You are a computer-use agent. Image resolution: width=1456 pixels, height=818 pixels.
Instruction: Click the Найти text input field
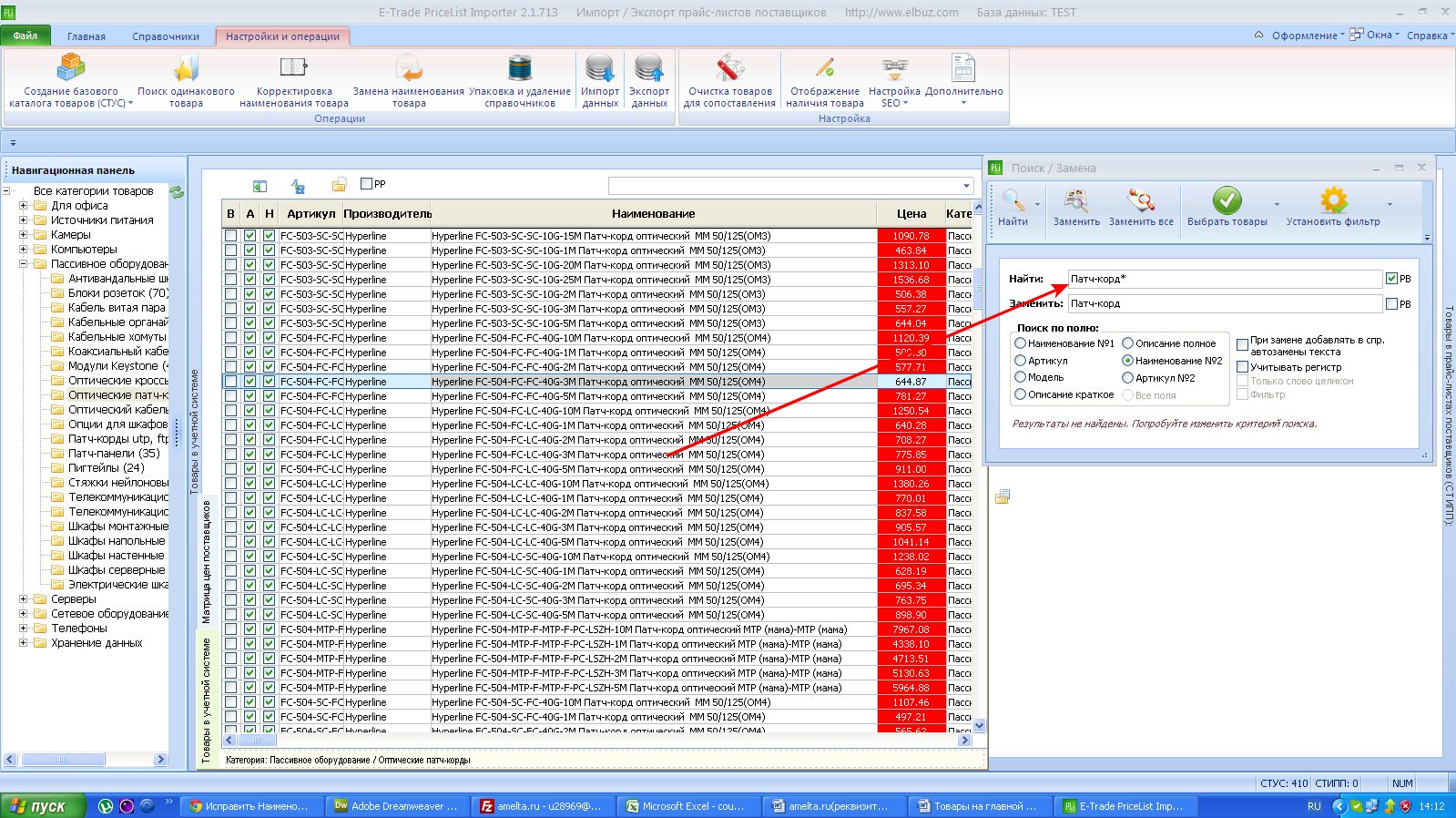[x=1226, y=279]
